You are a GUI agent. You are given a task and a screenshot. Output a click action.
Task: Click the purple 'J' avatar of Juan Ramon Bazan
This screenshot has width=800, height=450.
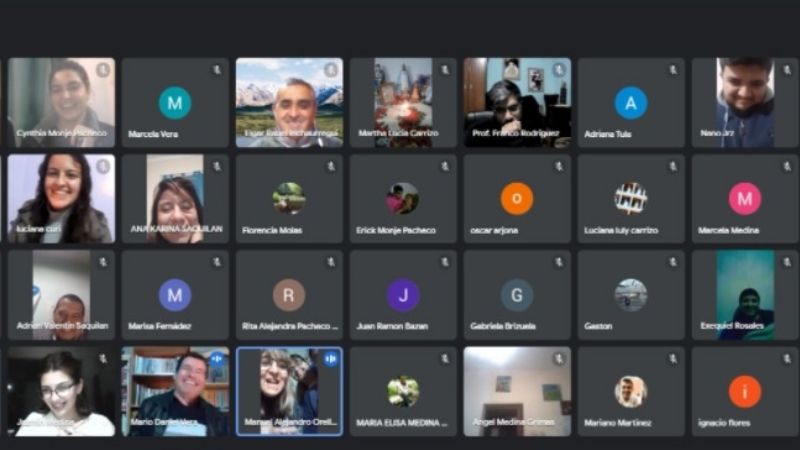point(403,294)
